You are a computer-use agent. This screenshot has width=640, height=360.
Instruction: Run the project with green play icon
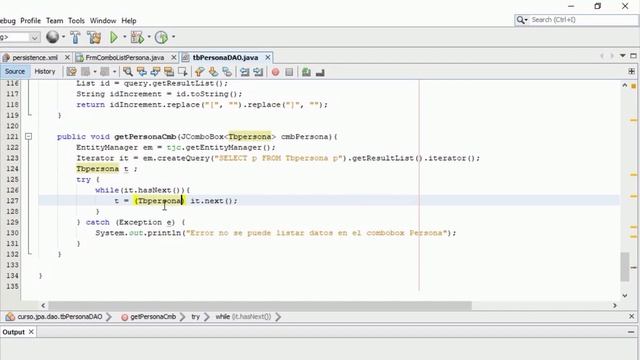tap(114, 37)
